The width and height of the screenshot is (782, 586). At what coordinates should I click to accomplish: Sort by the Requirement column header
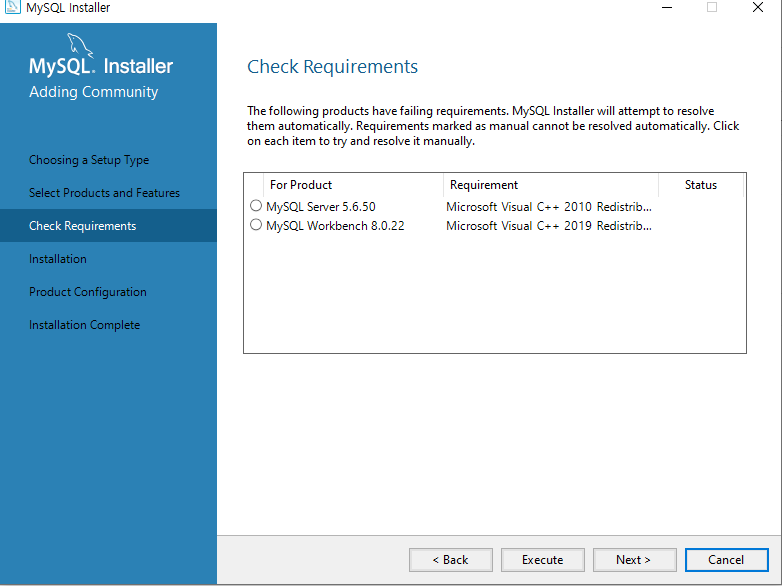(x=551, y=185)
